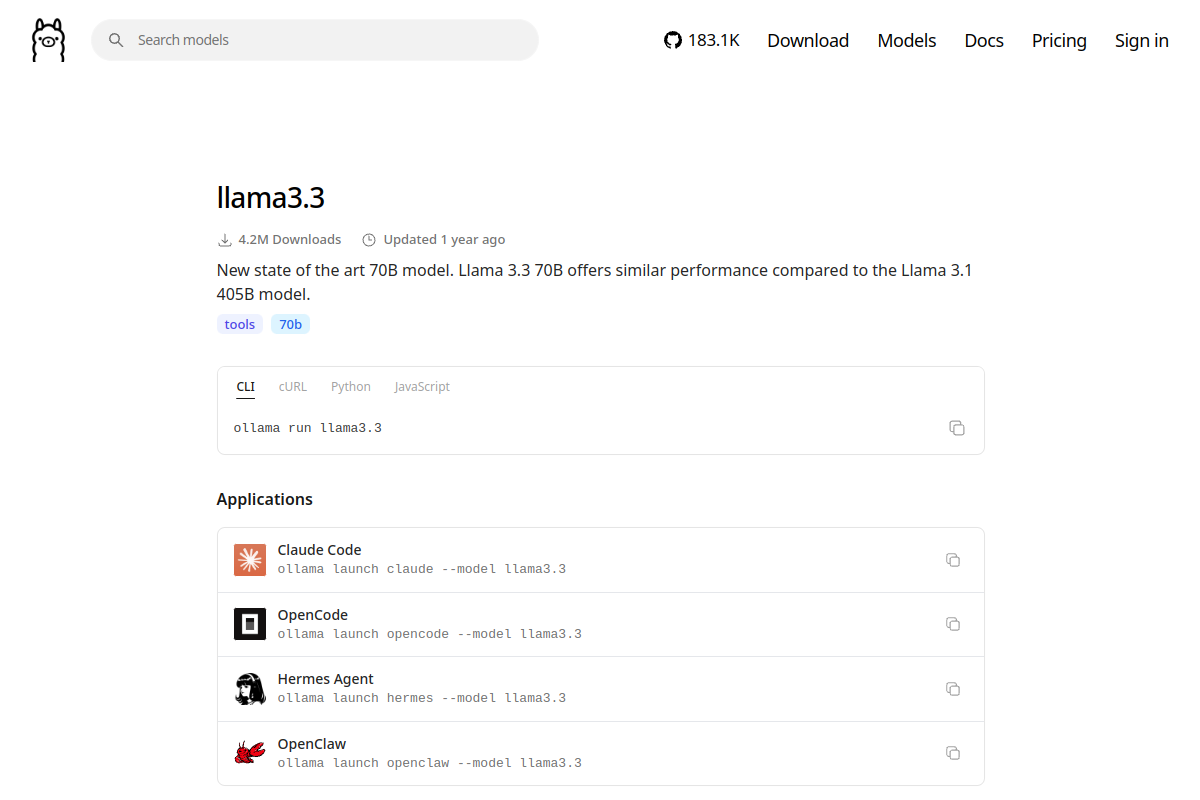Open the Download page
The height and width of the screenshot is (800, 1200).
pyautogui.click(x=808, y=40)
